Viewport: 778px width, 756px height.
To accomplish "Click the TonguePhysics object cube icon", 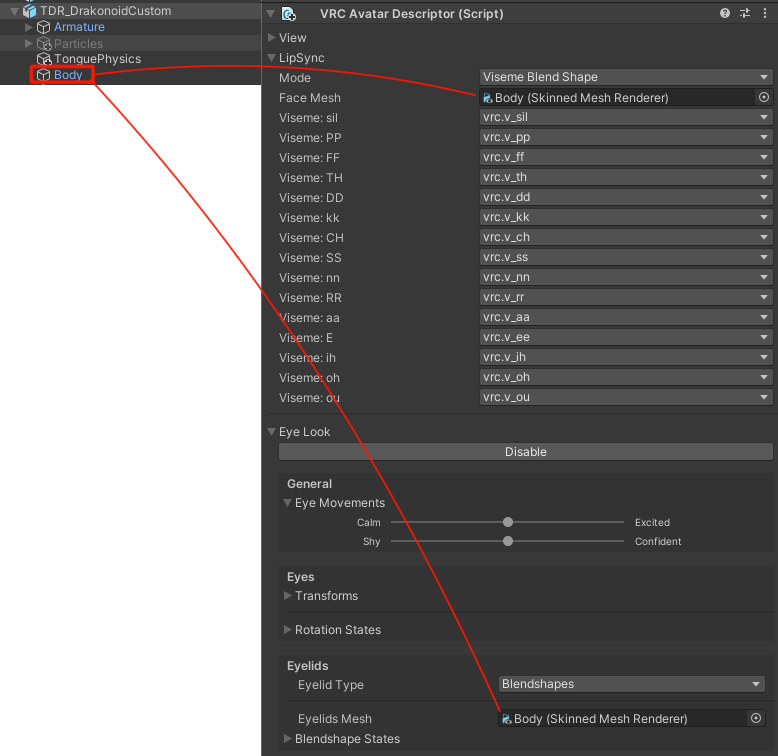I will [44, 59].
